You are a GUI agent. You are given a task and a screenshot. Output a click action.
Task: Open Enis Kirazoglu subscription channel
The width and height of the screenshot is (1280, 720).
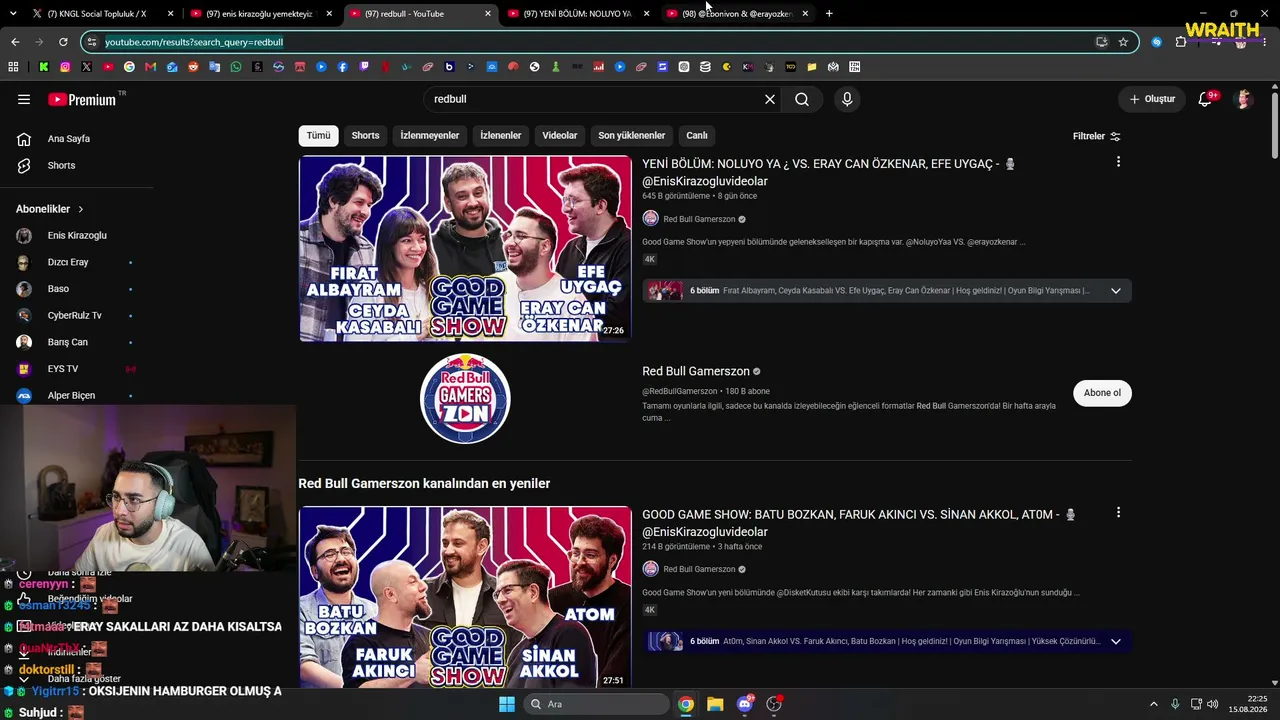click(x=77, y=236)
